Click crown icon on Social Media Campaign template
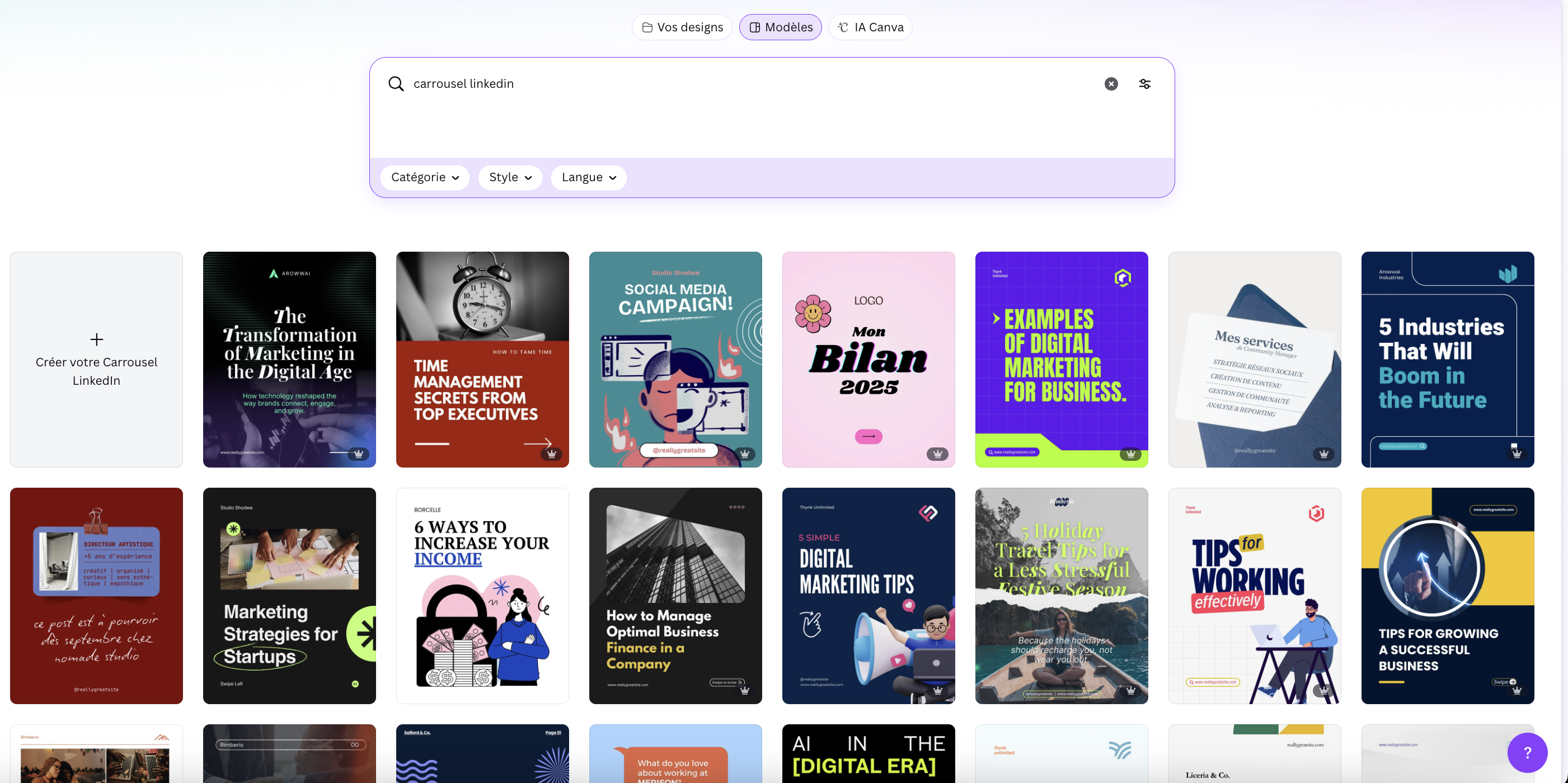1568x783 pixels. 744,454
